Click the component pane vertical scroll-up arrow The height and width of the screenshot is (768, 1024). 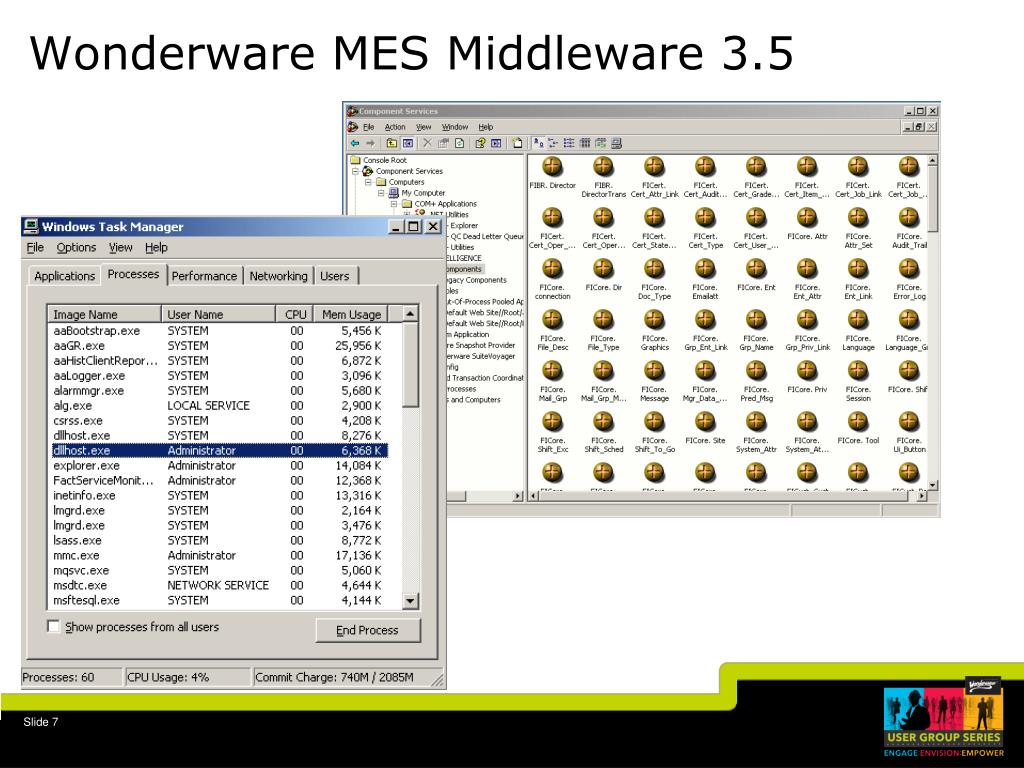coord(933,161)
